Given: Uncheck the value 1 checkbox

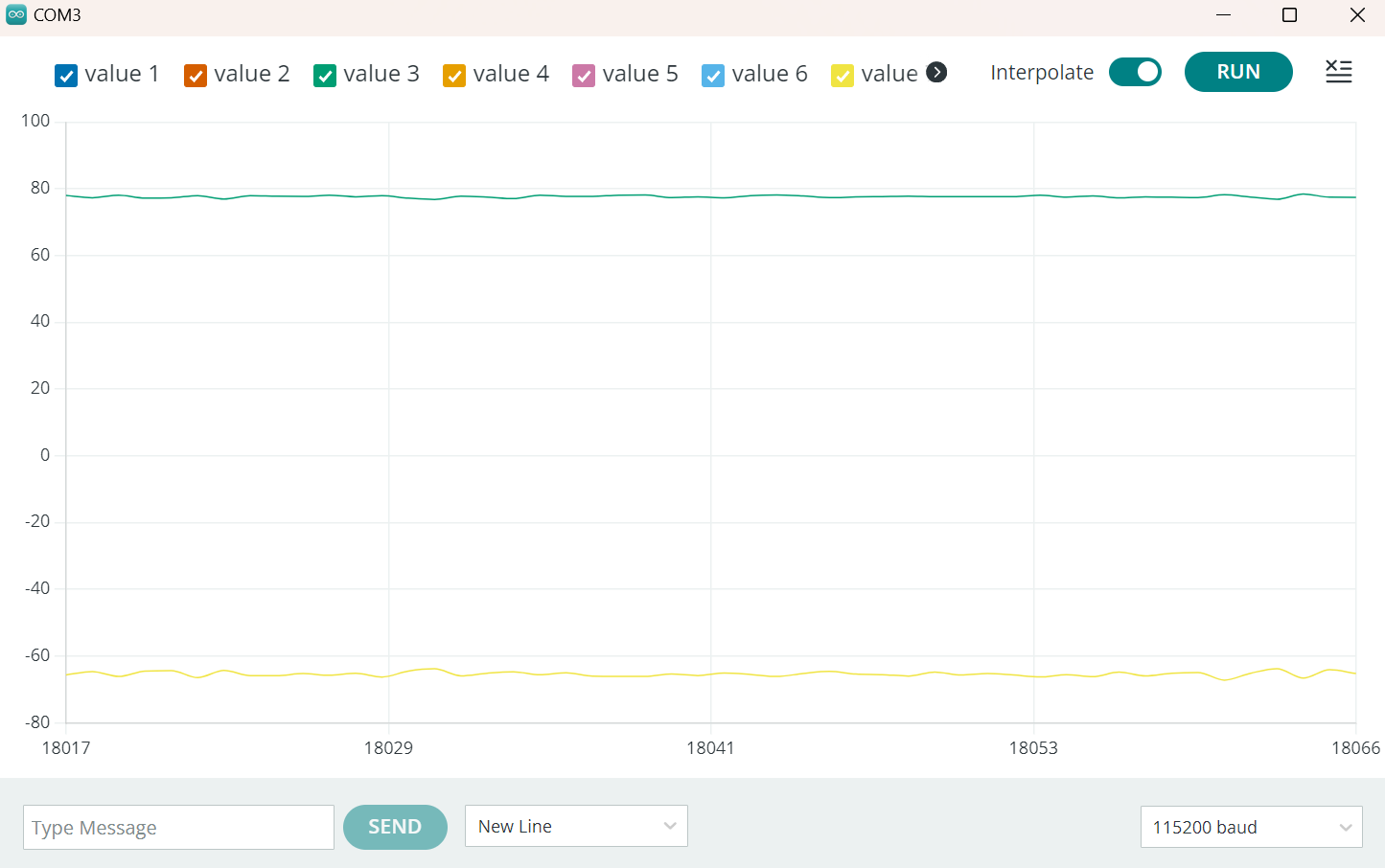Looking at the screenshot, I should [66, 76].
